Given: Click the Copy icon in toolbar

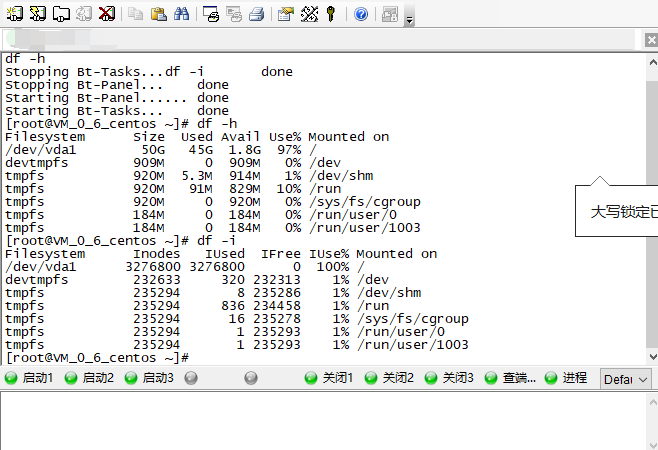Looking at the screenshot, I should 135,14.
